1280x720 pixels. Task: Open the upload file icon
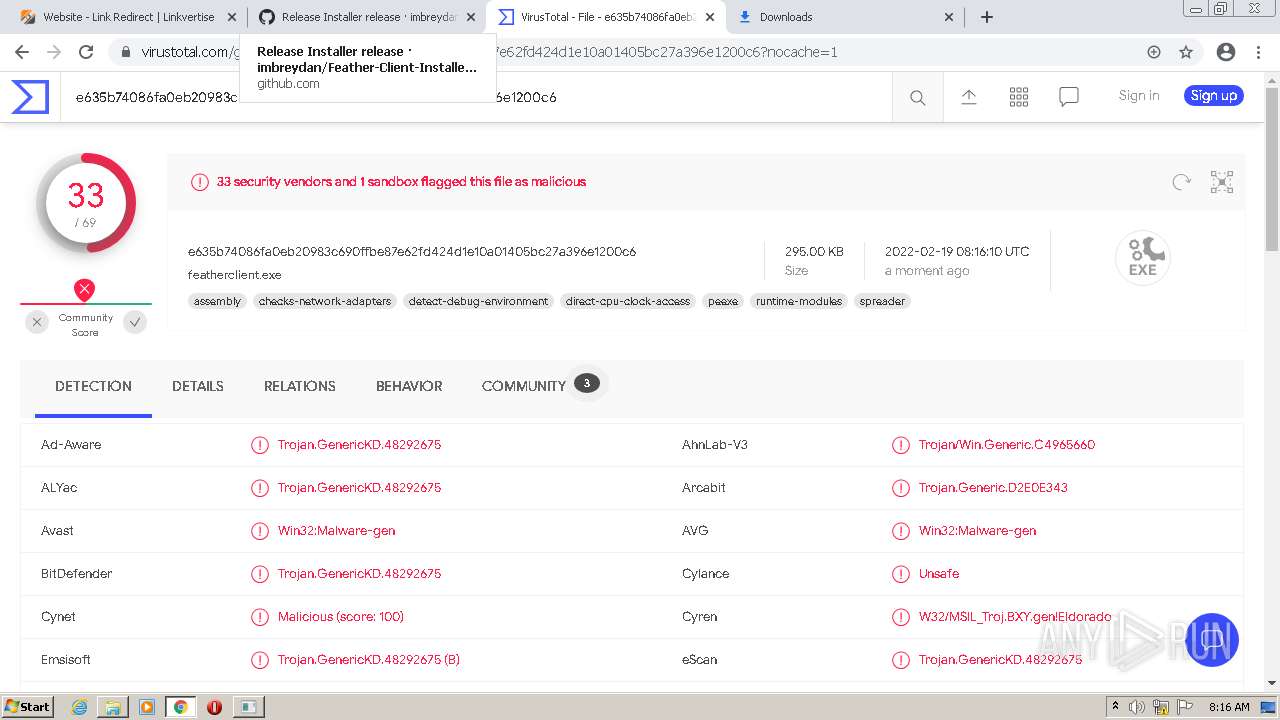tap(968, 97)
